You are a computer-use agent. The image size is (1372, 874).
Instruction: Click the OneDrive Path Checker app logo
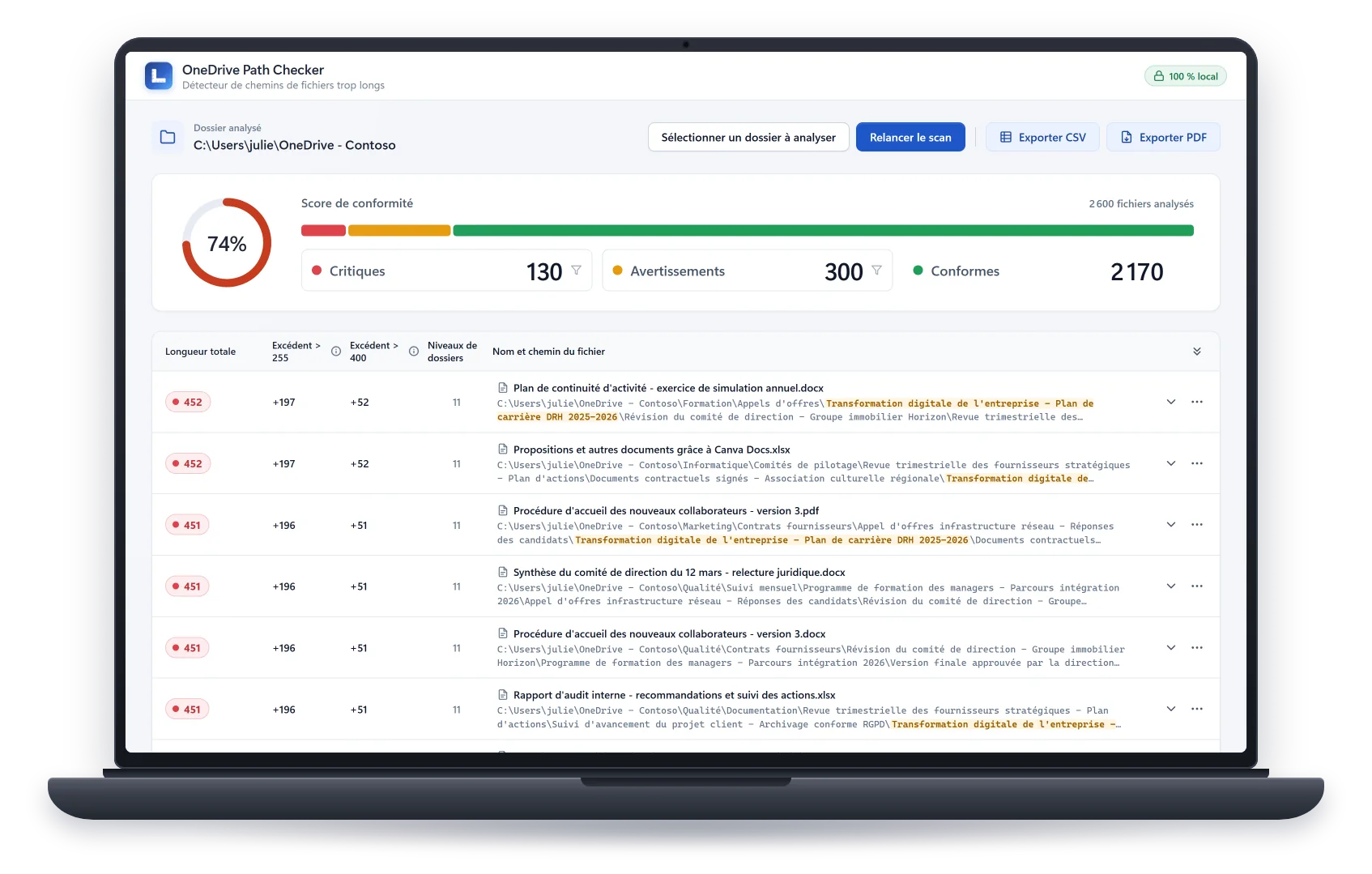(159, 76)
